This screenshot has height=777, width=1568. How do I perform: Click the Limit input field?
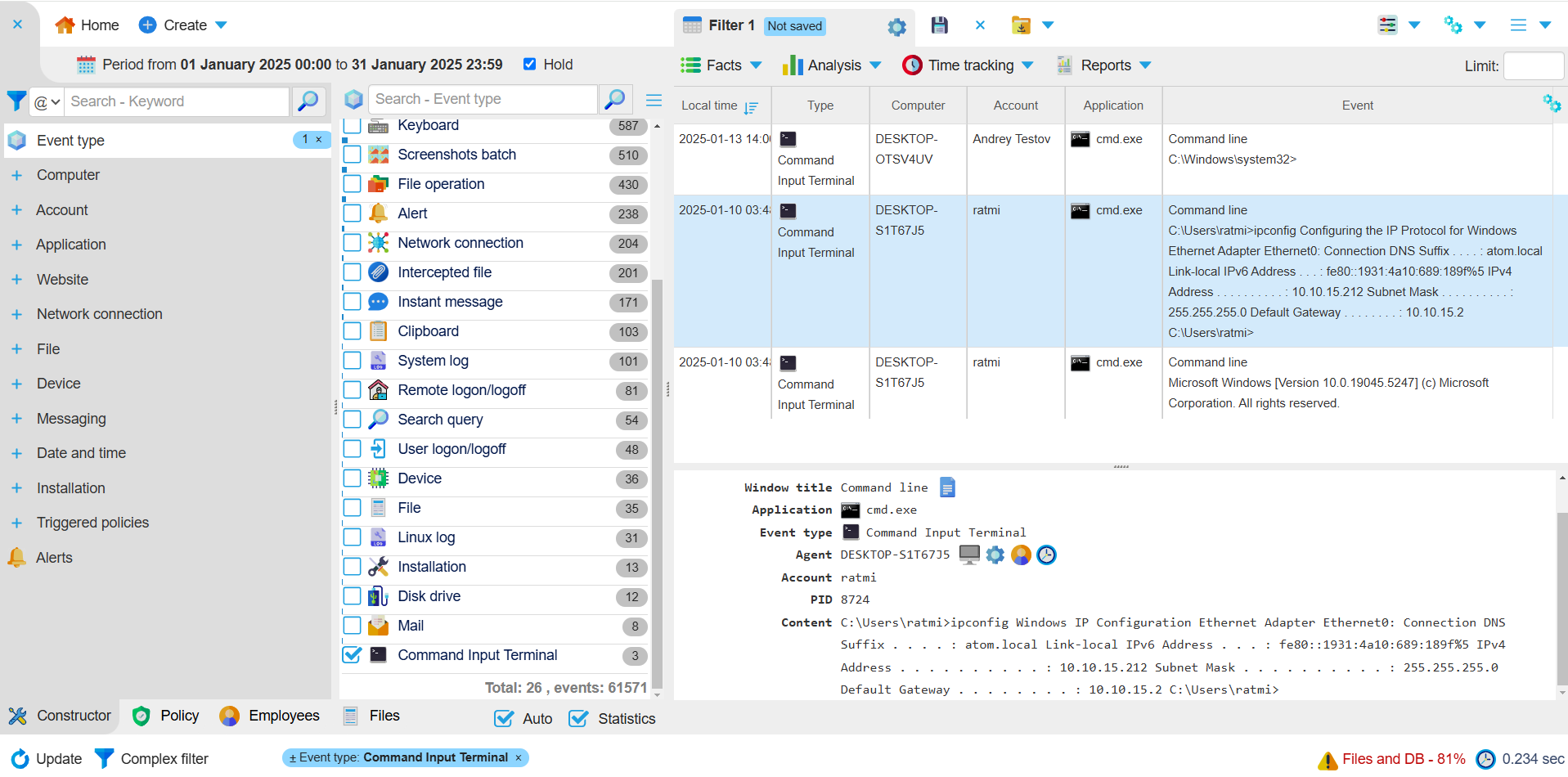(1533, 65)
